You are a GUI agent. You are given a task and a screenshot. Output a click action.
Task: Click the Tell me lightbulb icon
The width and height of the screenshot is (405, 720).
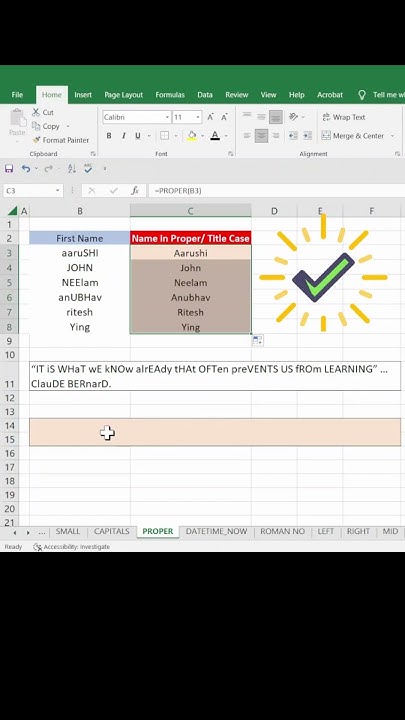pyautogui.click(x=362, y=95)
